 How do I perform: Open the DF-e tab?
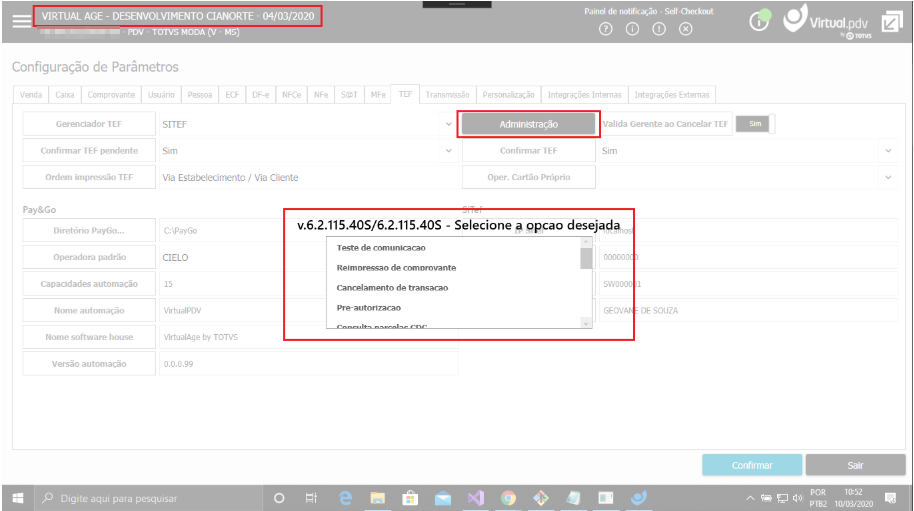click(x=261, y=95)
